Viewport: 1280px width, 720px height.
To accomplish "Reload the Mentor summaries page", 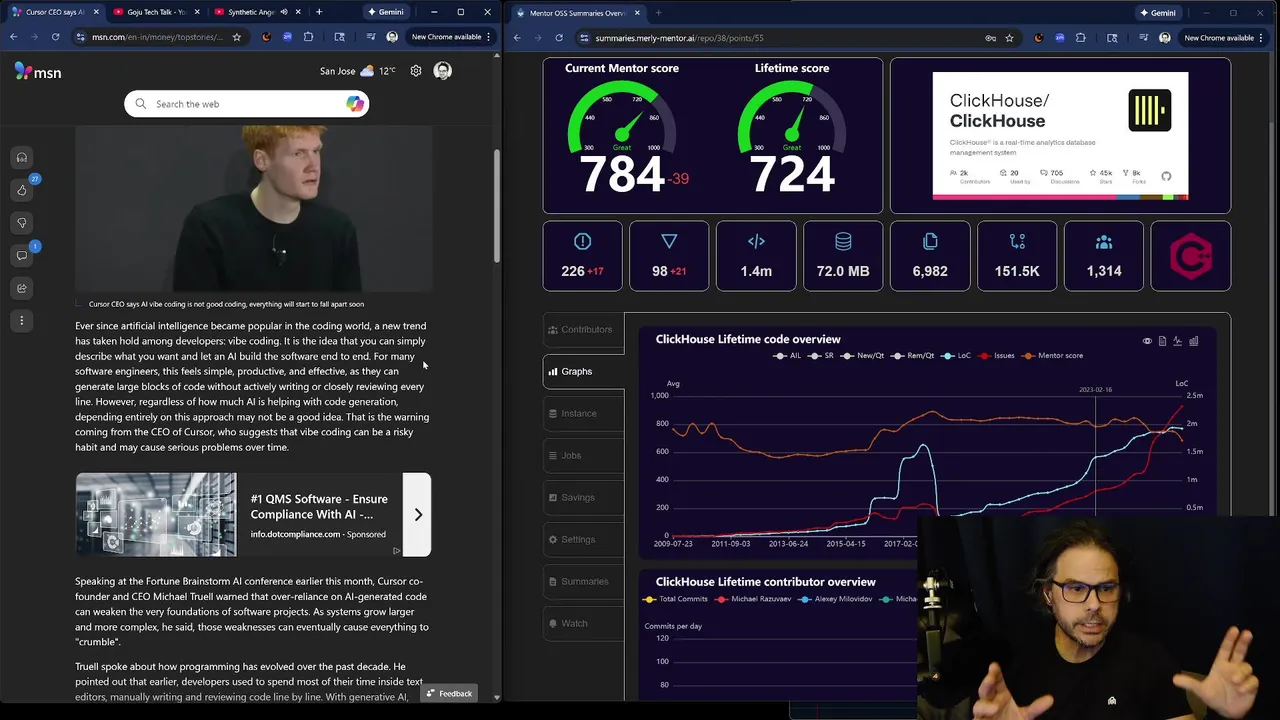I will click(558, 38).
